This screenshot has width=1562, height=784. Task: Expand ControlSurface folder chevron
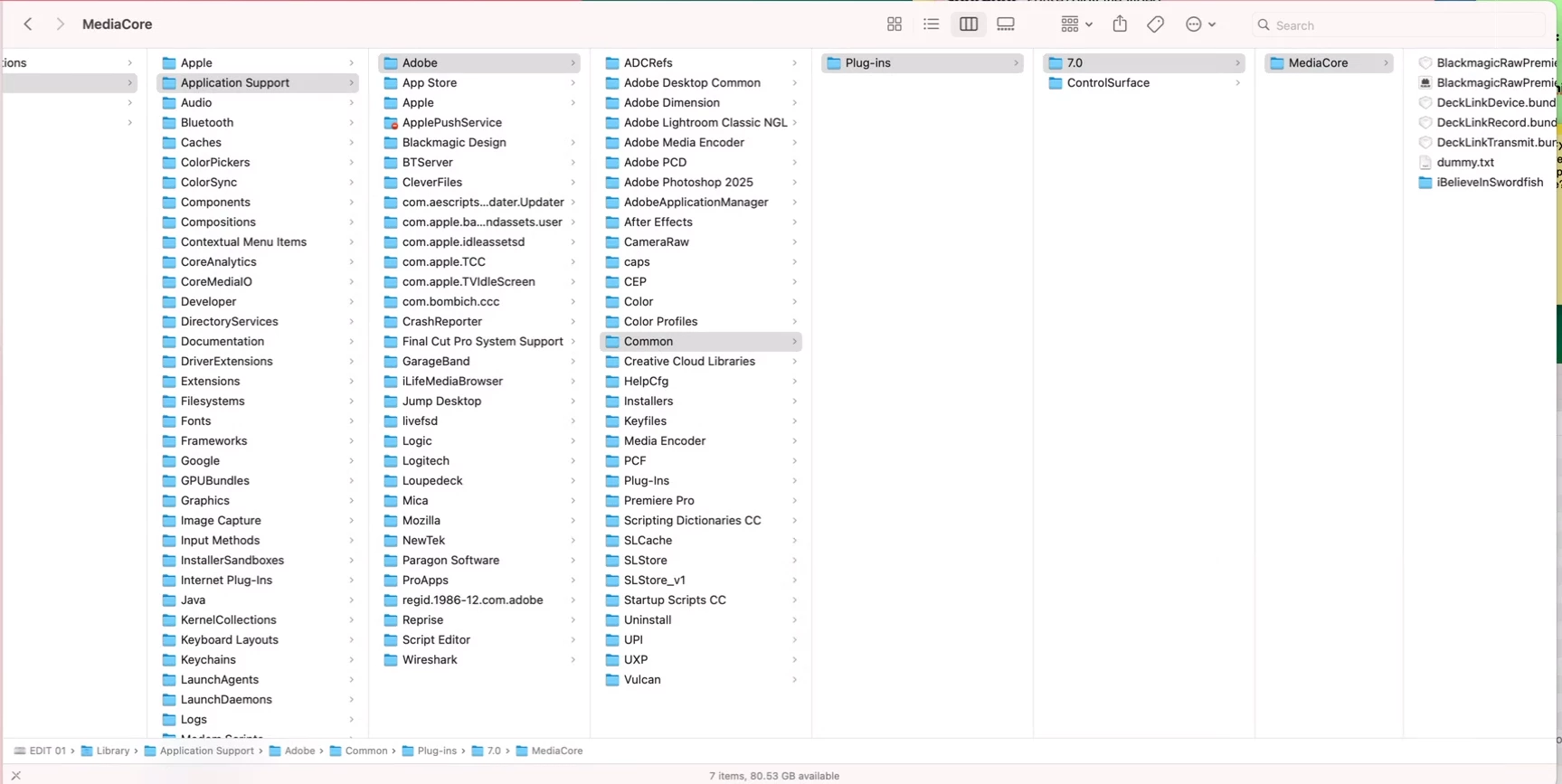click(x=1237, y=83)
